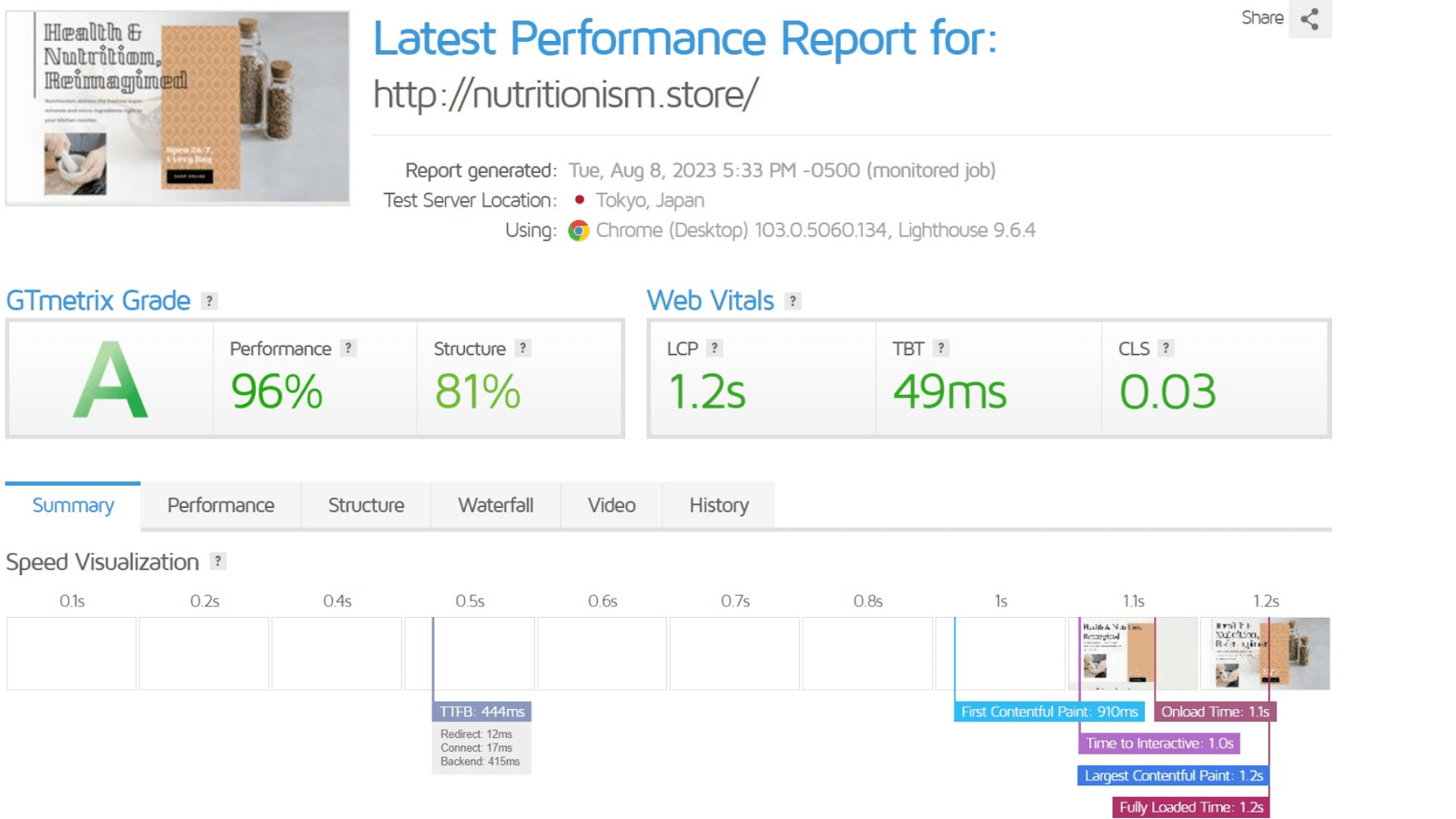This screenshot has height=819, width=1456.
Task: Select the Fully Loaded Time: 1.2s marker
Action: point(1191,807)
